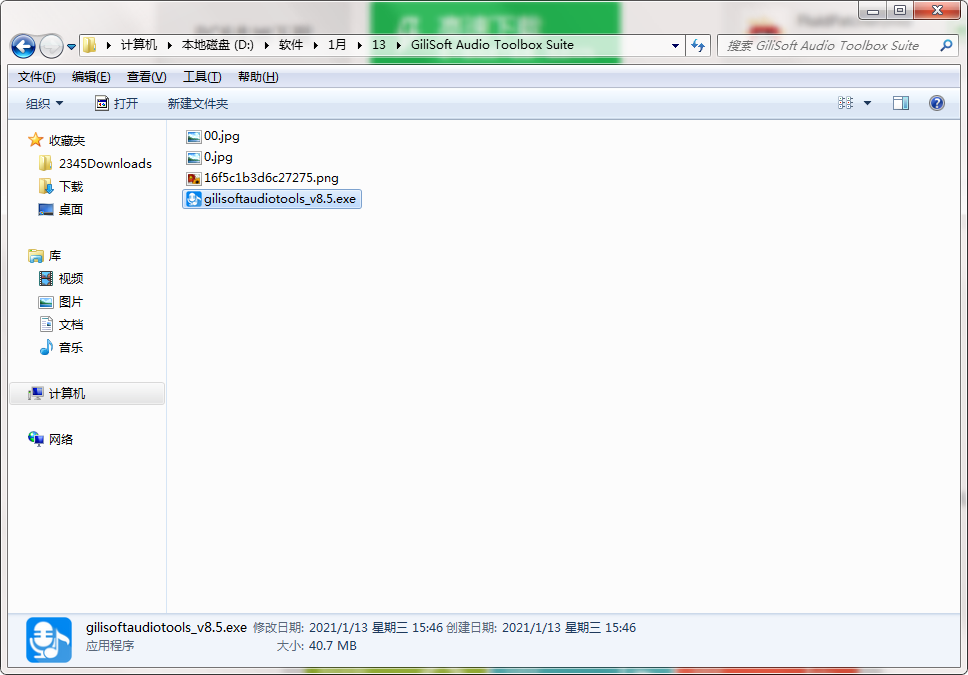The width and height of the screenshot is (968, 675).
Task: Open the 图片 library
Action: (70, 302)
